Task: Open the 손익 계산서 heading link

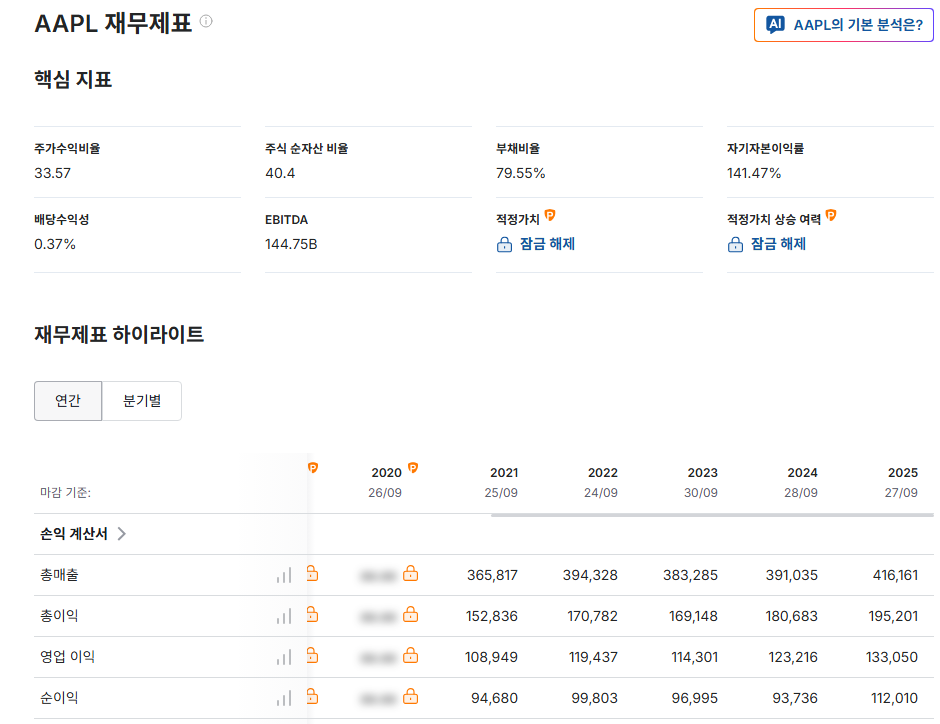Action: pyautogui.click(x=74, y=533)
